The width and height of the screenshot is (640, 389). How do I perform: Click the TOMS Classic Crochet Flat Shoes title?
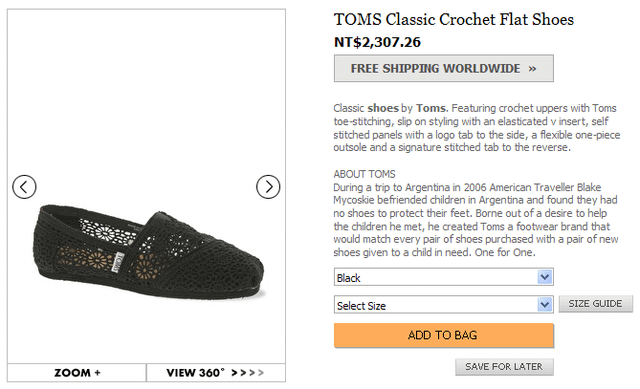click(x=454, y=20)
